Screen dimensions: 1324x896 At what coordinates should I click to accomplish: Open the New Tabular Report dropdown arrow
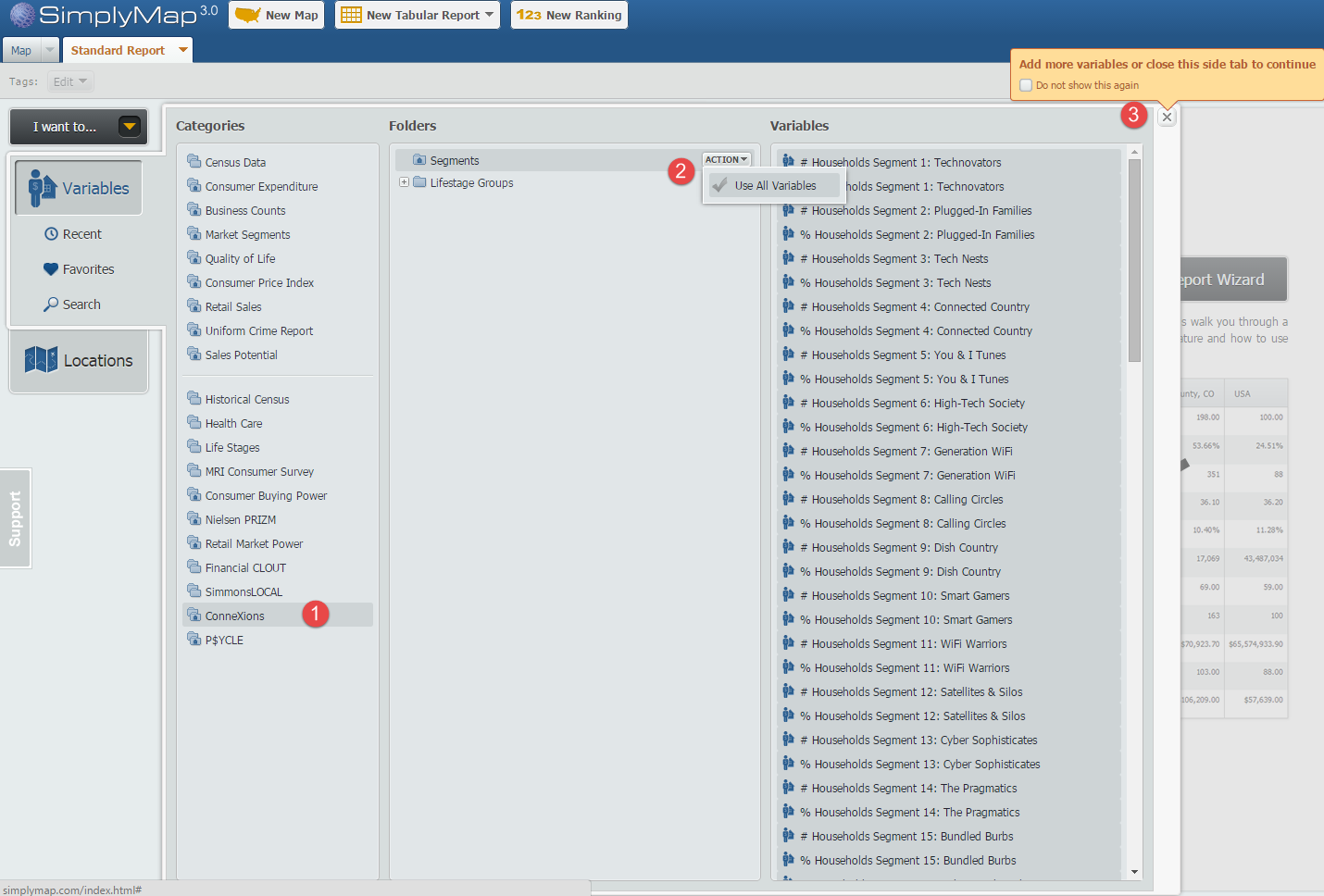[489, 15]
